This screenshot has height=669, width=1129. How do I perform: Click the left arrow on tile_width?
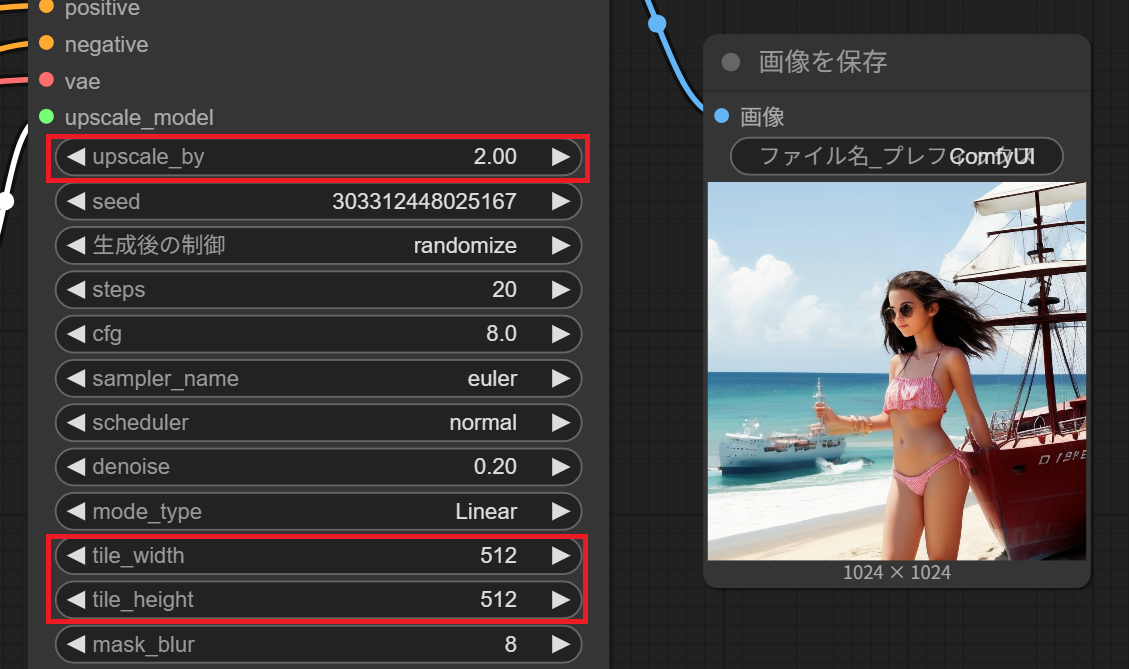76,555
